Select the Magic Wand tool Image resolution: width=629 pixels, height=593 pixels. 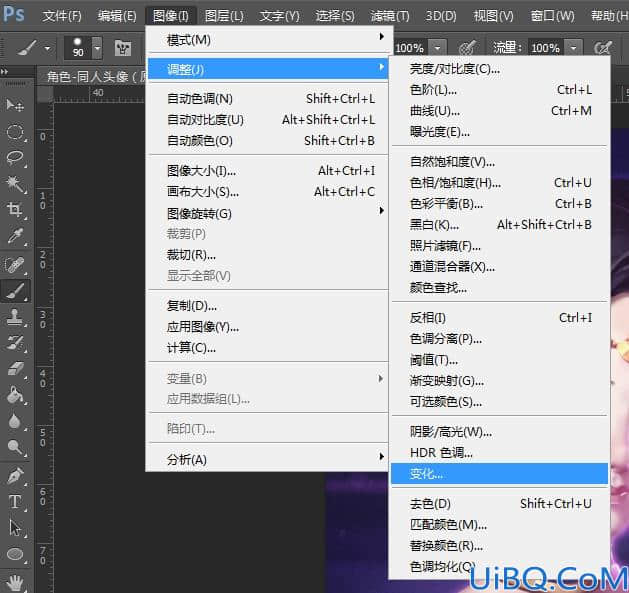(x=15, y=184)
